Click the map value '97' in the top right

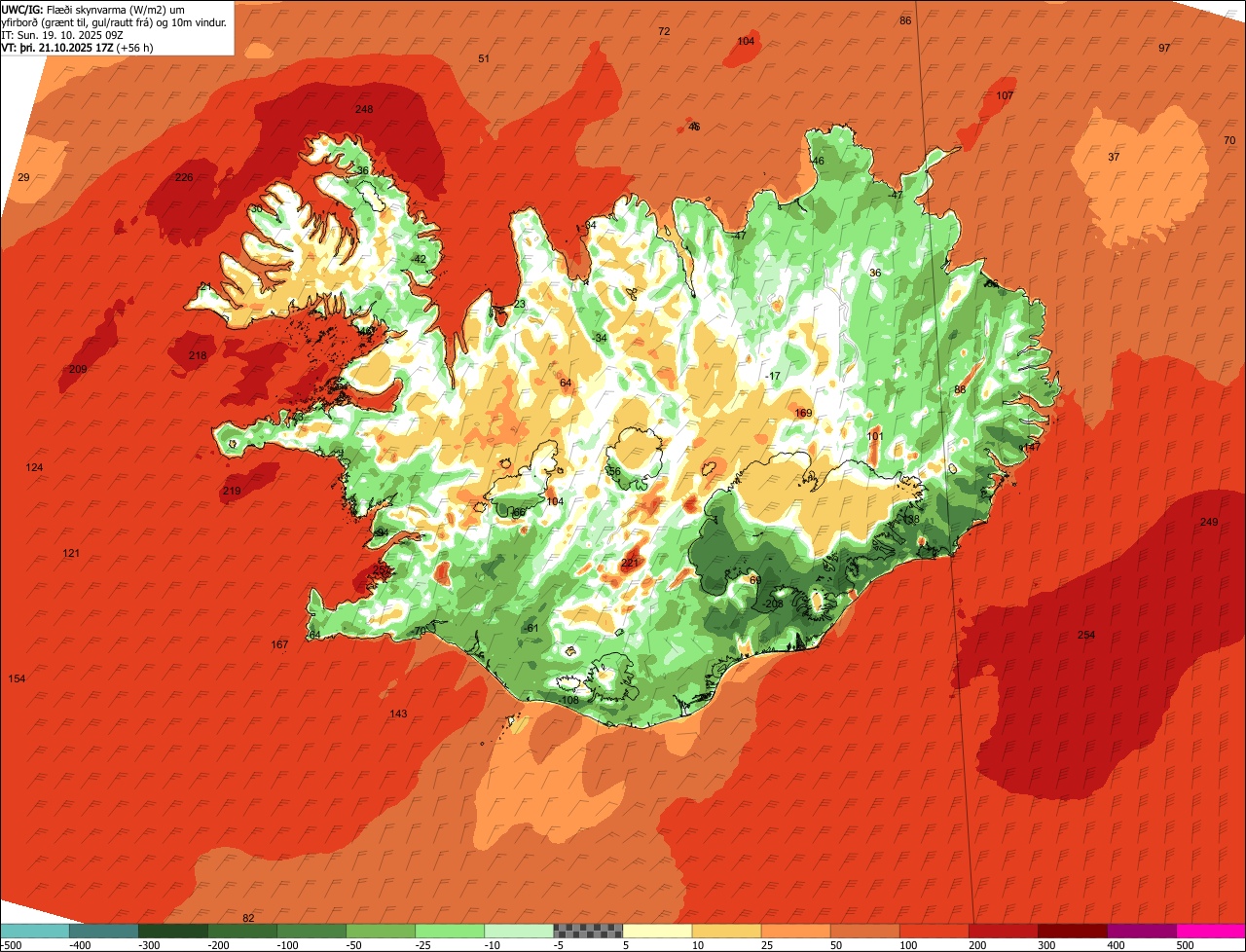[1164, 48]
